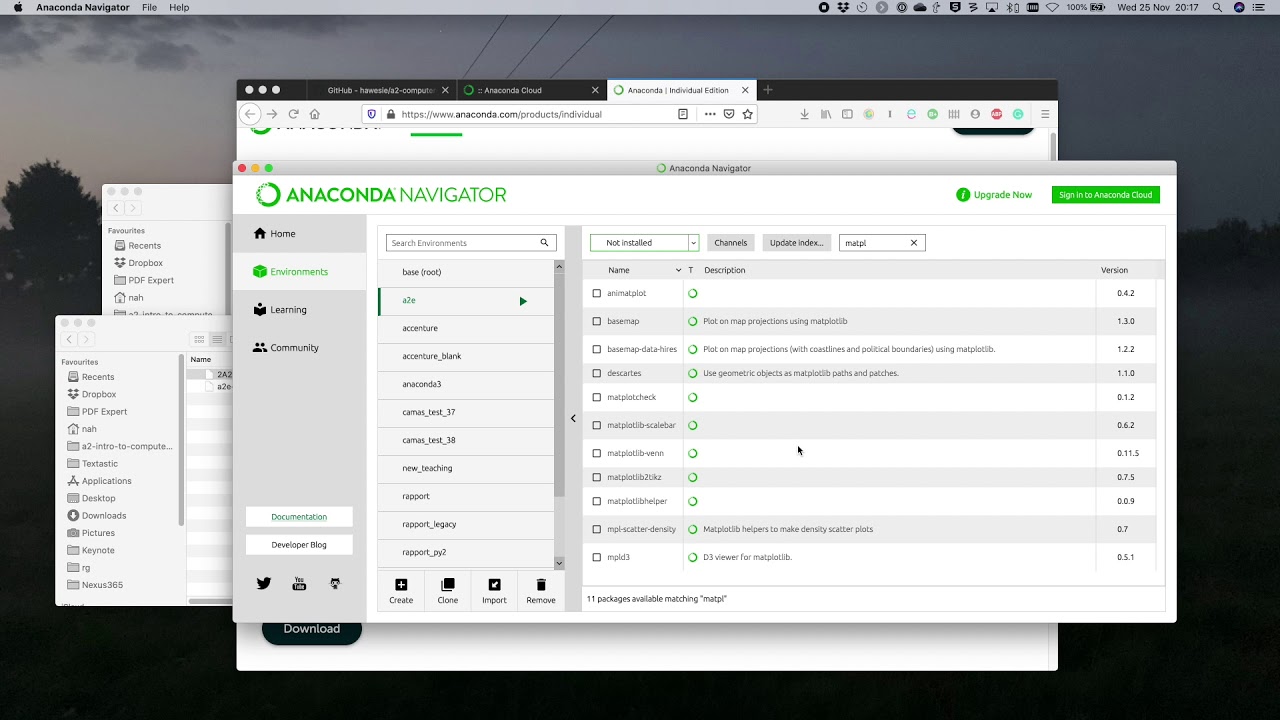This screenshot has height=720, width=1280.
Task: Open the browser hamburger menu
Action: click(1045, 114)
